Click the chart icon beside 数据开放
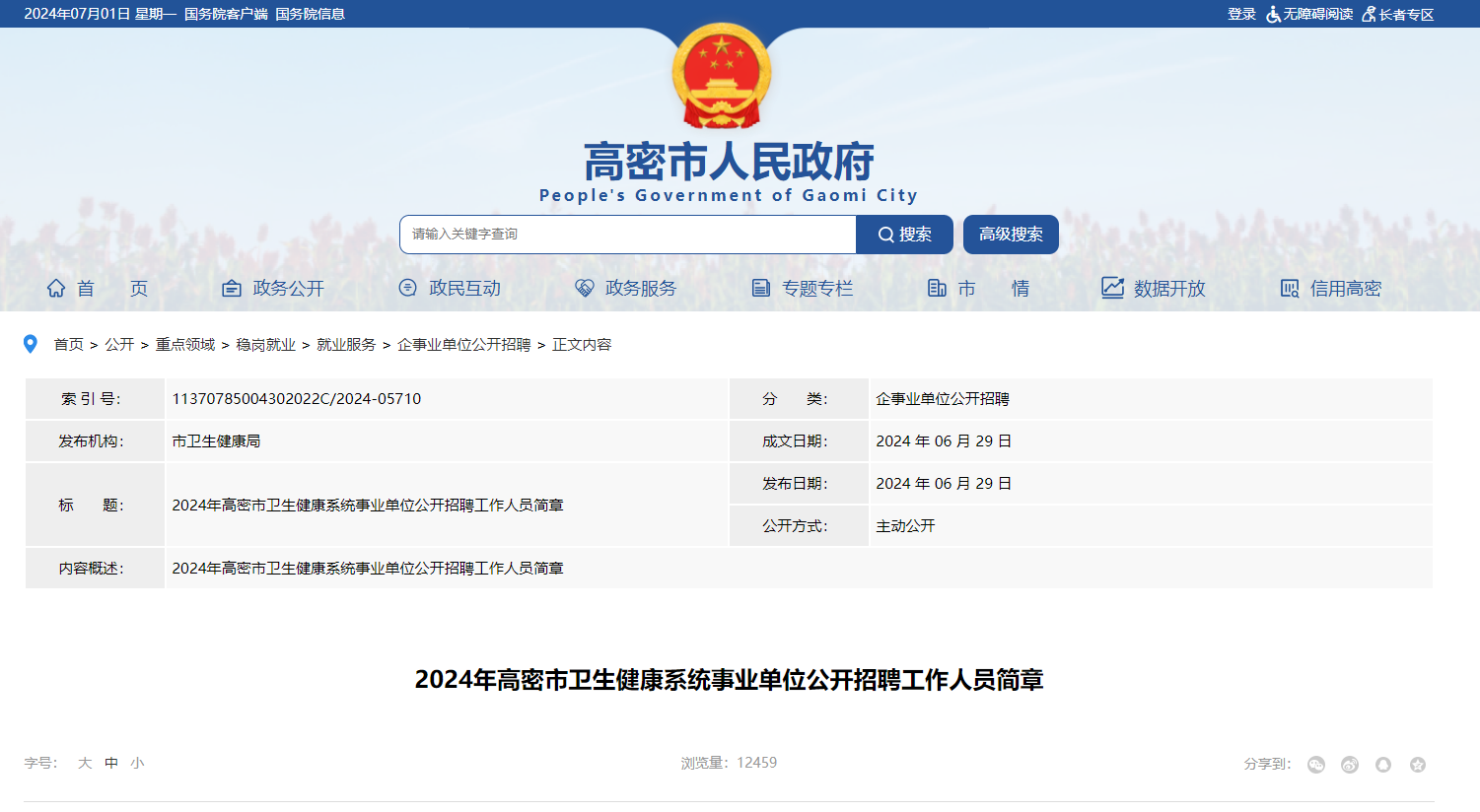The image size is (1480, 812). tap(1112, 287)
